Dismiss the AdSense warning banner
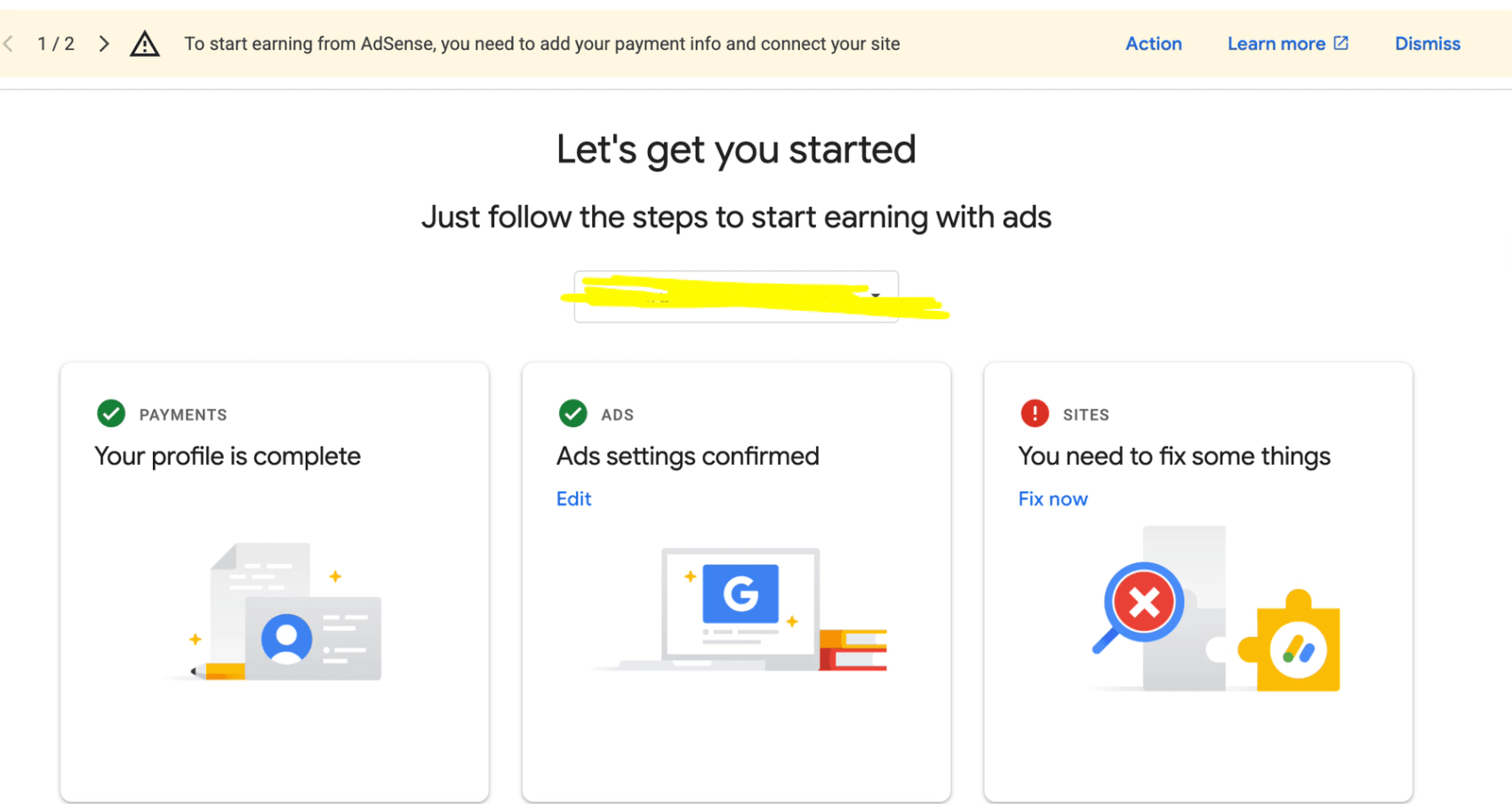The height and width of the screenshot is (804, 1512). click(x=1427, y=44)
